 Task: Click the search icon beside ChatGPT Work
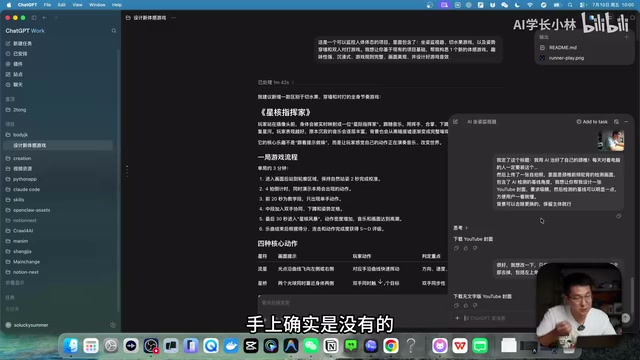114,31
